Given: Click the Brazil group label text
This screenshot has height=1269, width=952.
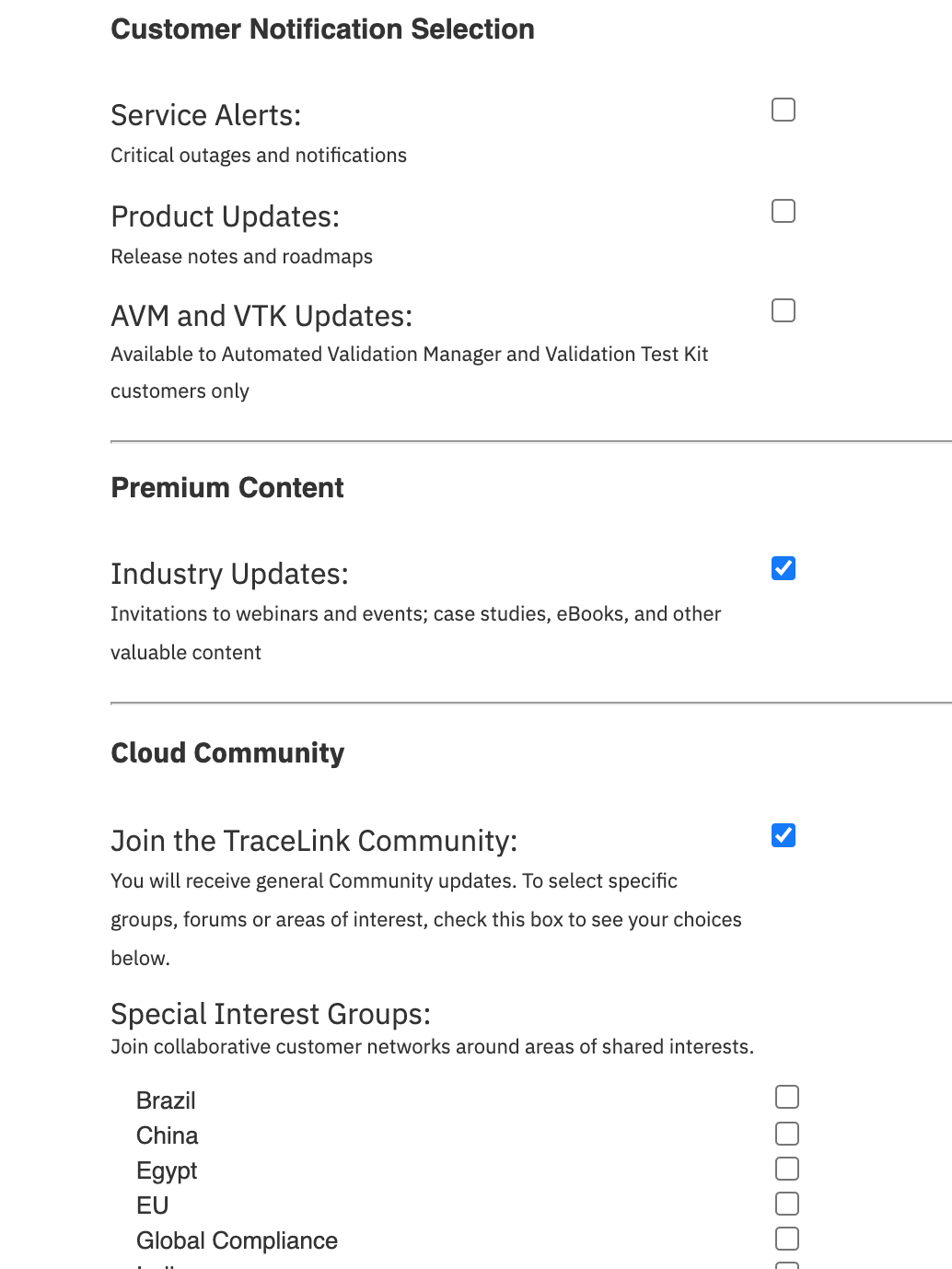Looking at the screenshot, I should (x=166, y=1099).
